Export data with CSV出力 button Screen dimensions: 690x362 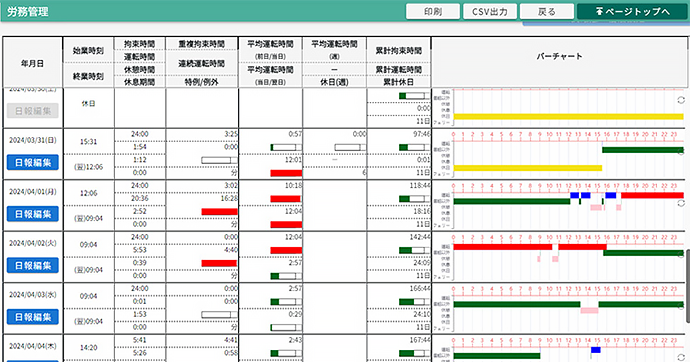click(x=490, y=11)
